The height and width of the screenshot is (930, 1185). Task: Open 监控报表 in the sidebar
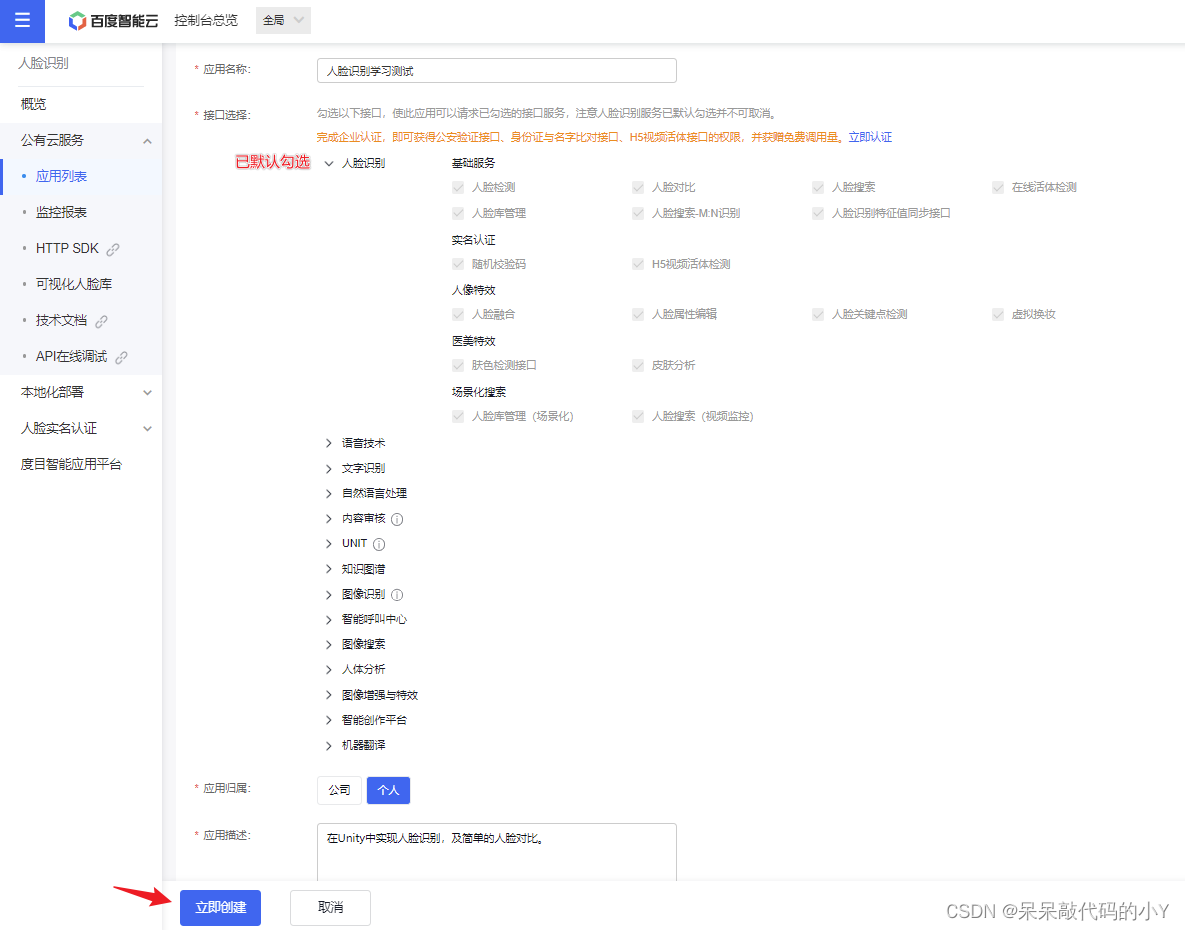coord(61,212)
